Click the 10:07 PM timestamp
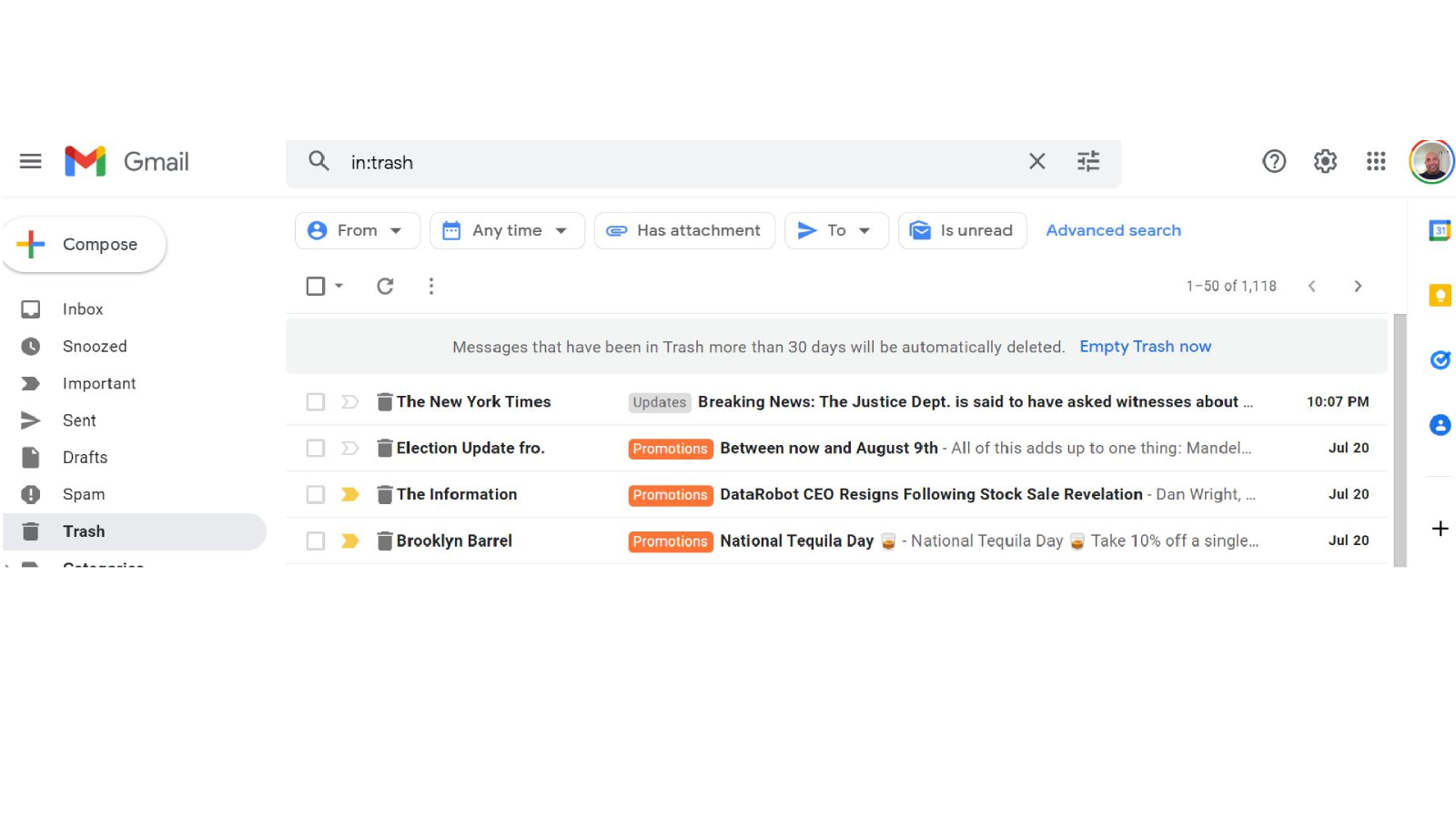Viewport: 1456px width, 819px height. click(x=1338, y=402)
